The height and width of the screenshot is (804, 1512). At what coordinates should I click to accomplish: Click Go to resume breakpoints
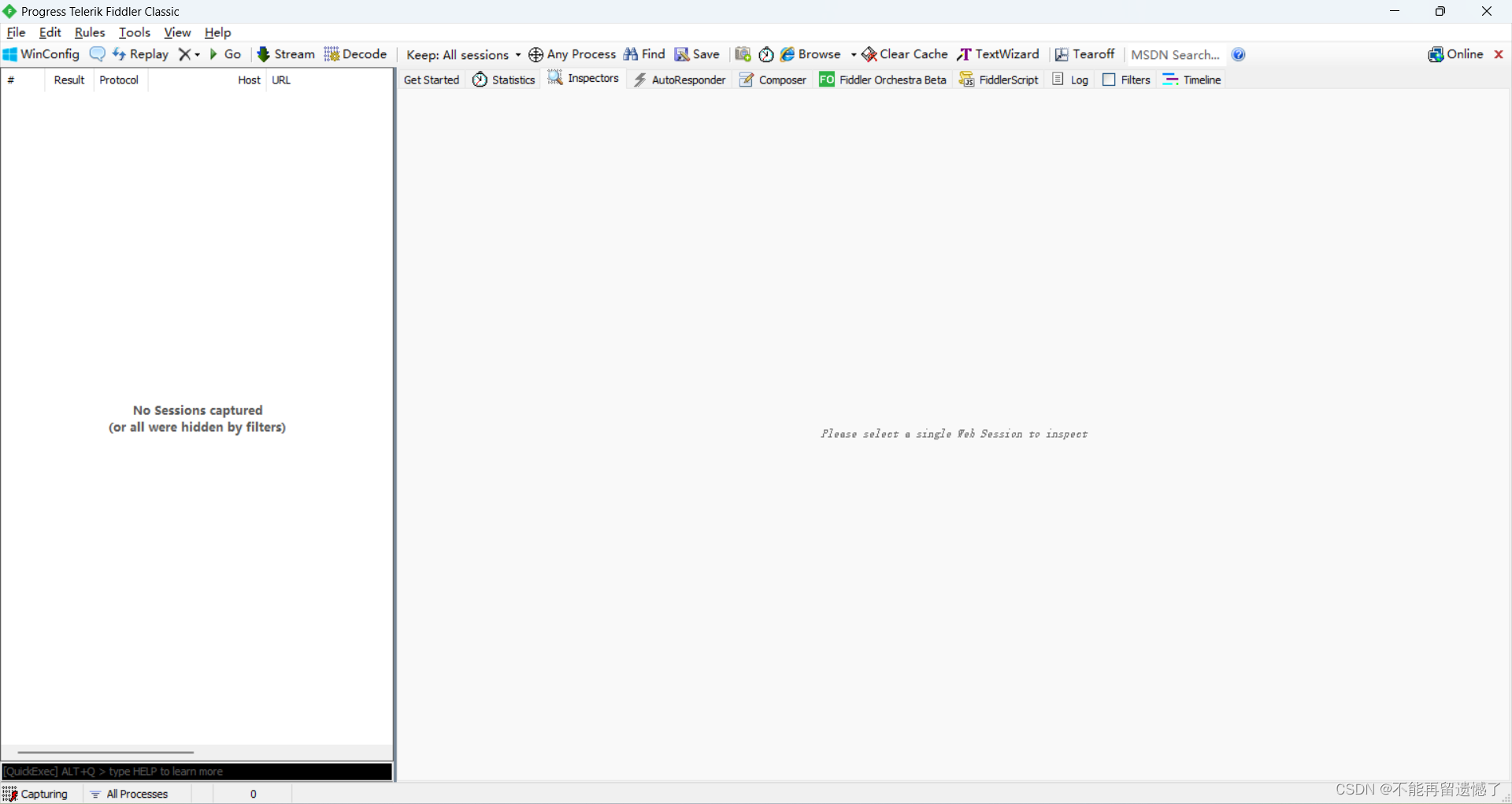pyautogui.click(x=225, y=54)
